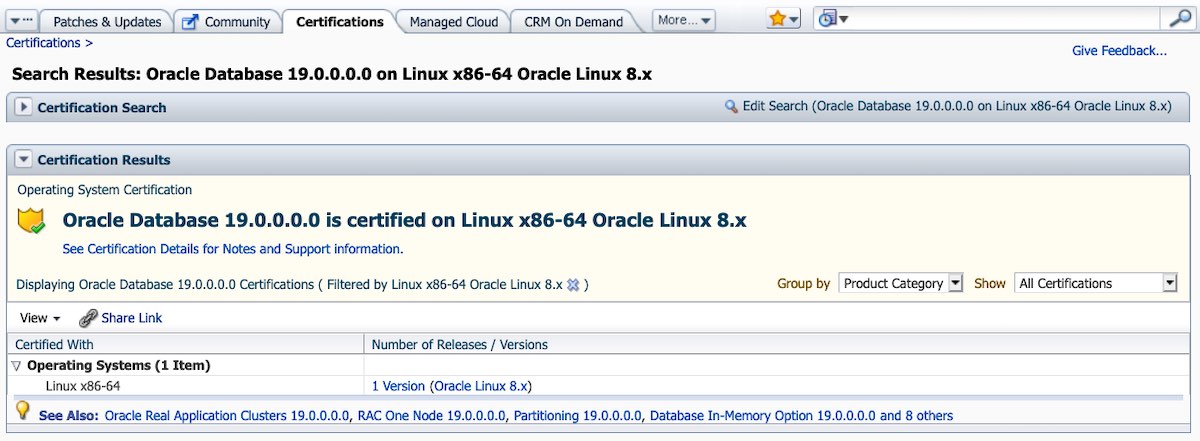Open the 1 Version link
This screenshot has height=441, width=1200.
tap(398, 386)
